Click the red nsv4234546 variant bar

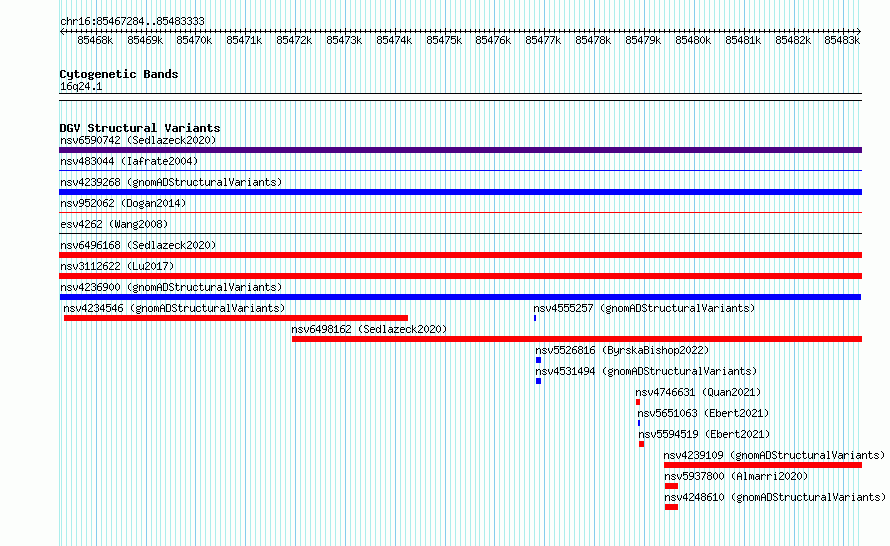pyautogui.click(x=236, y=318)
